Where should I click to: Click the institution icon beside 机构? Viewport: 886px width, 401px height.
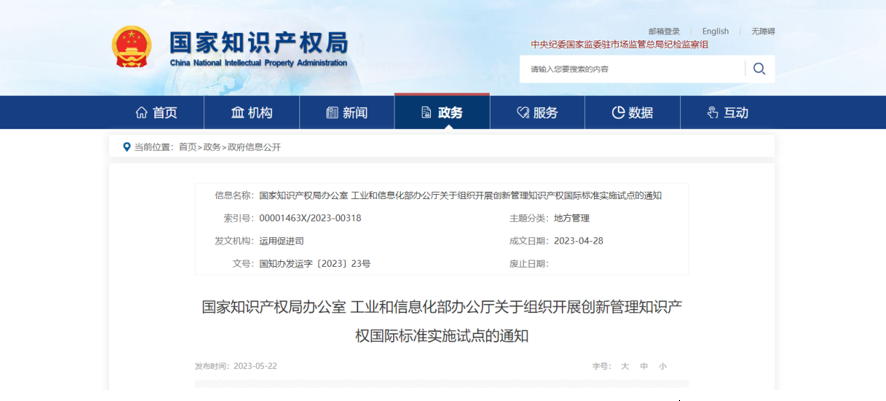(237, 112)
